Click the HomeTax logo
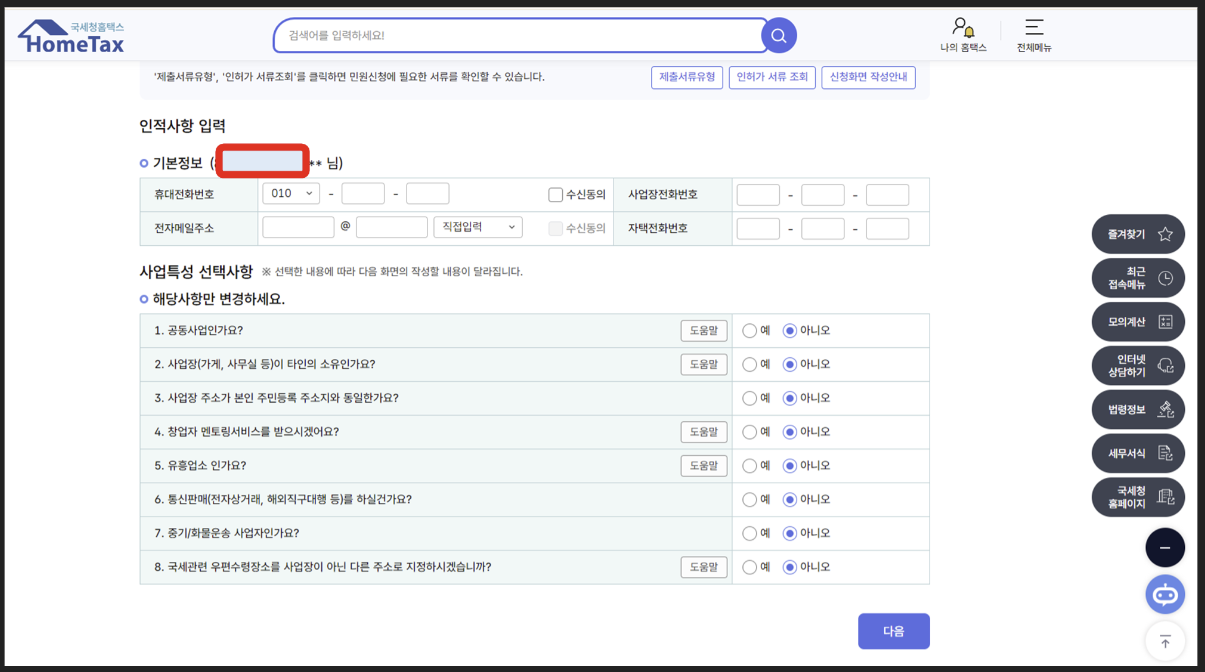 tap(70, 33)
